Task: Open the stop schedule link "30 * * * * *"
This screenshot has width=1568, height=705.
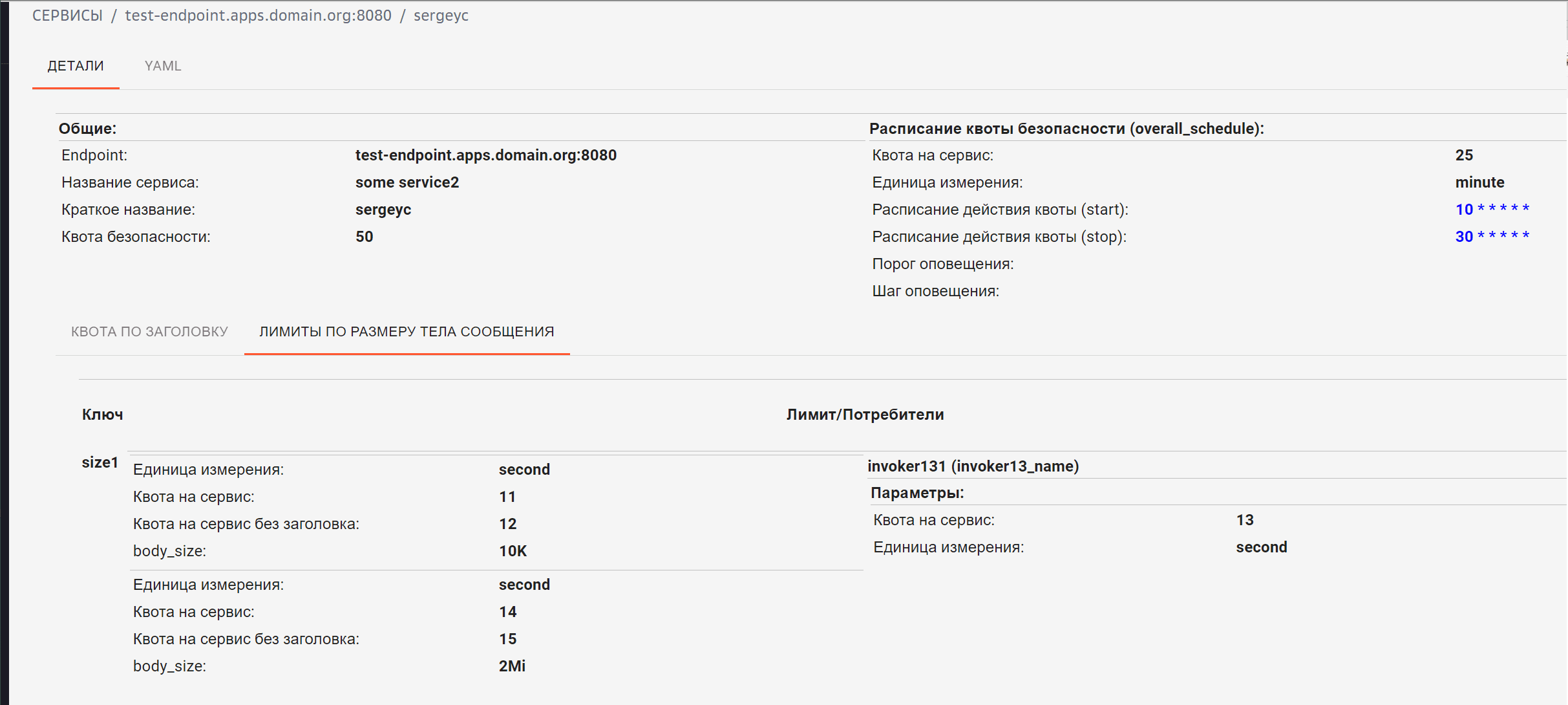Action: click(1492, 237)
